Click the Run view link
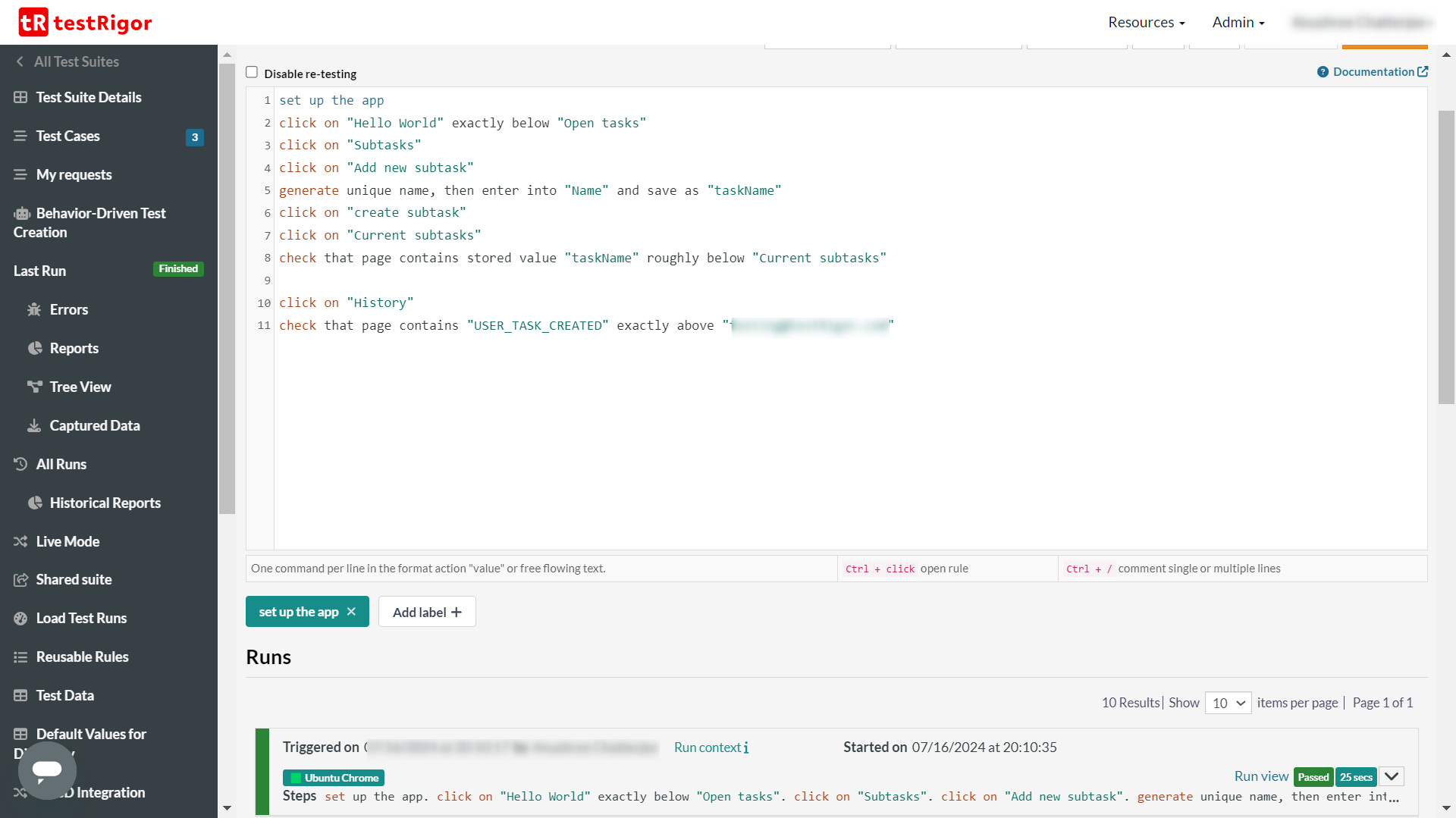 1261,776
